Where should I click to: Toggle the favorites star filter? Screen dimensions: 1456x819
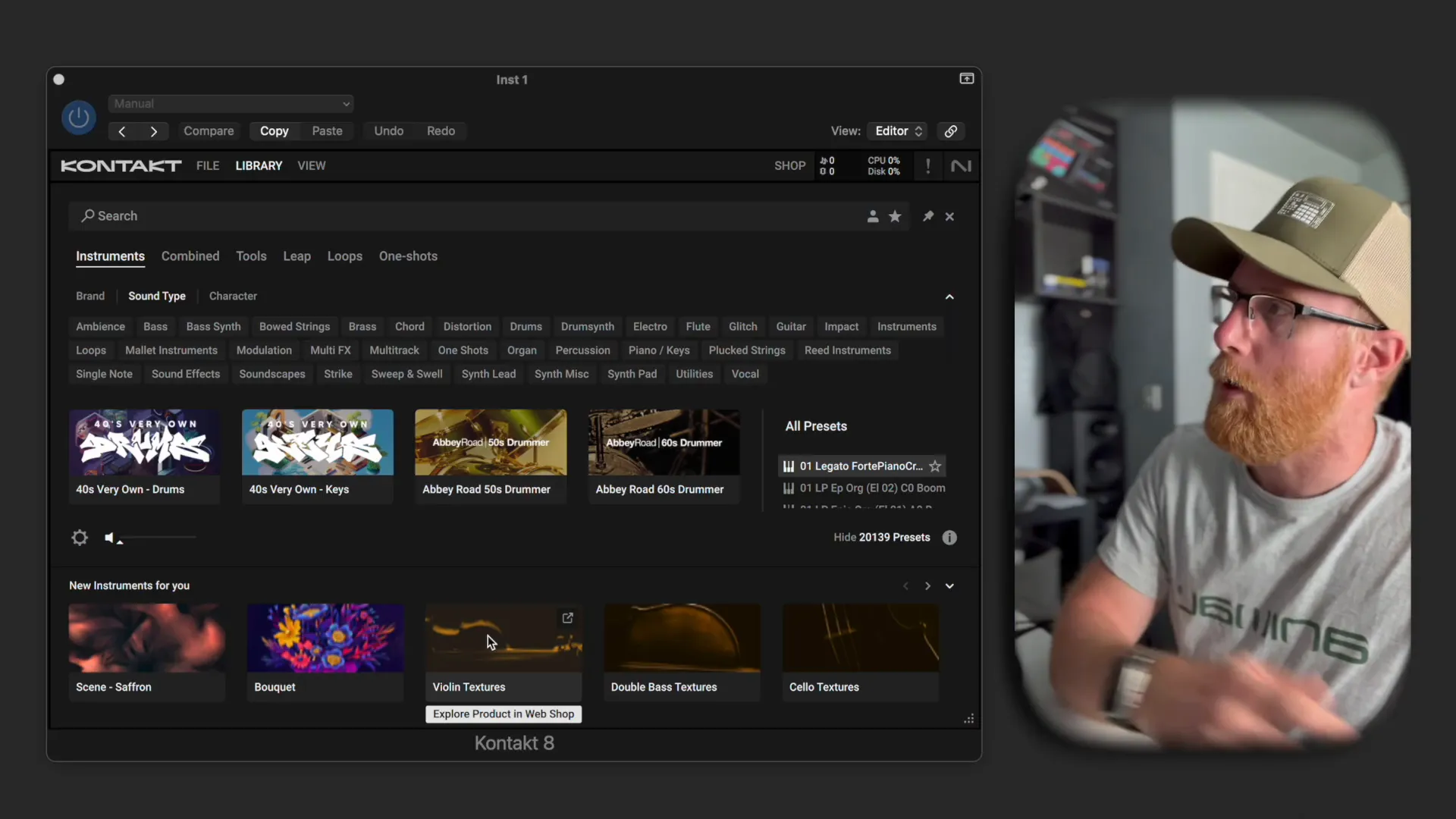[x=895, y=217]
